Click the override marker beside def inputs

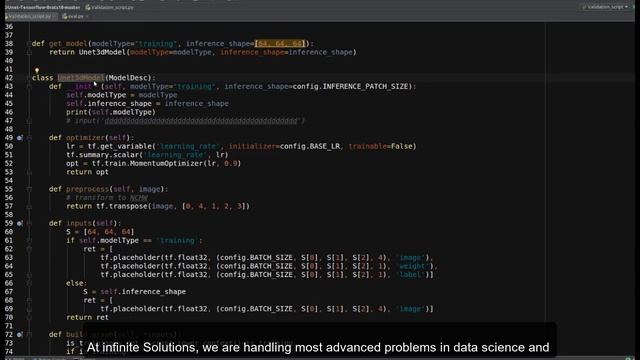coord(20,224)
